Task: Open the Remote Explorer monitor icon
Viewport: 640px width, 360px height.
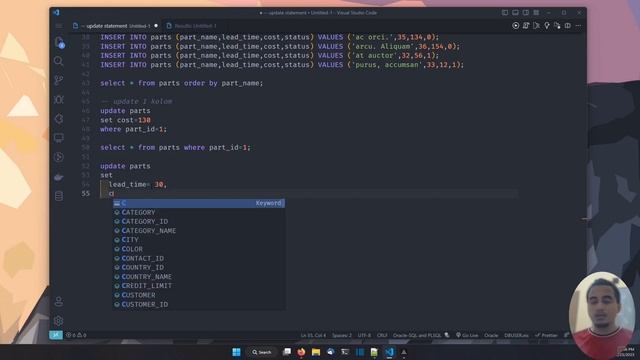Action: coord(59,138)
